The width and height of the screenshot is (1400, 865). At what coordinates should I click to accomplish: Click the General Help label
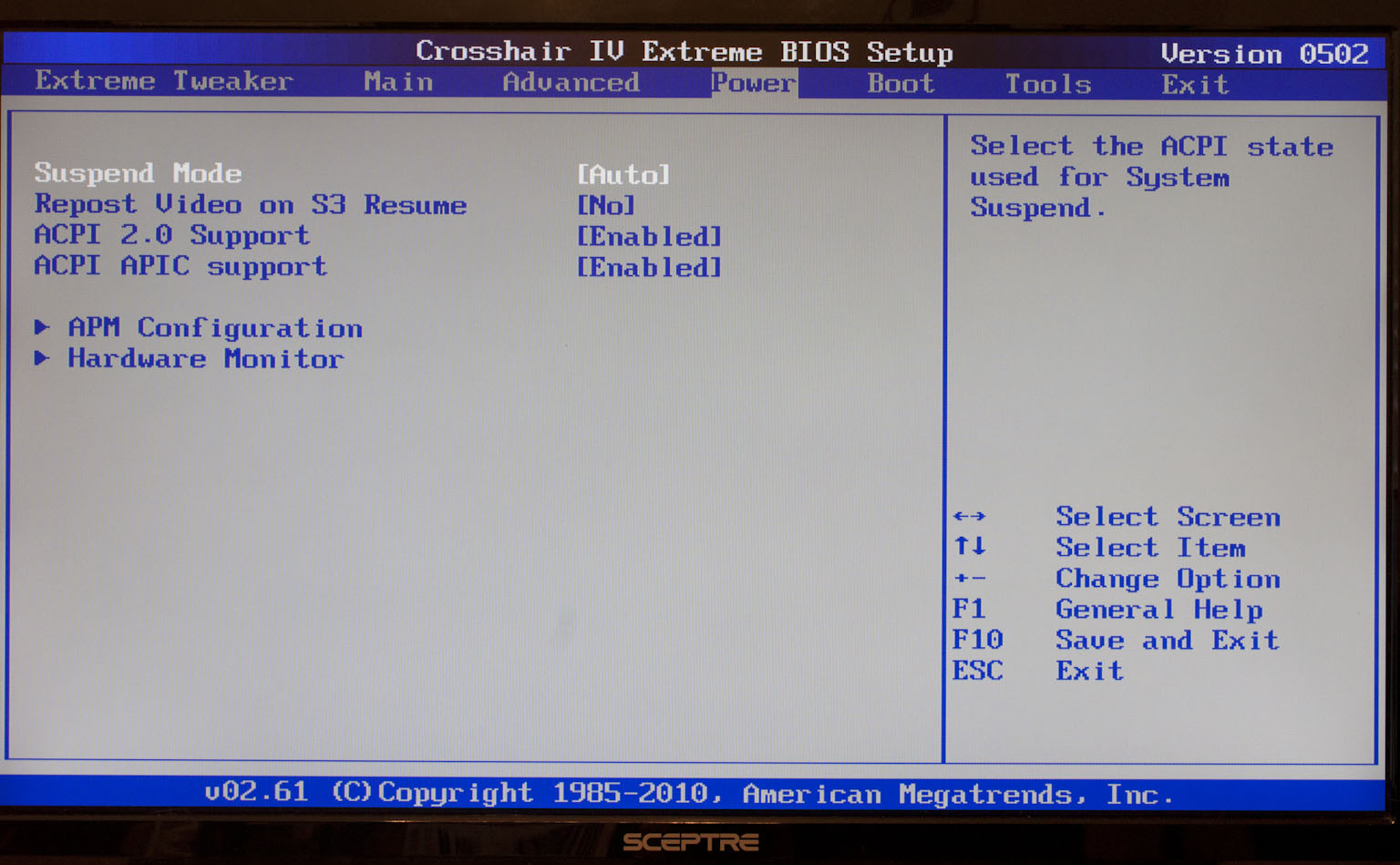[x=1159, y=610]
